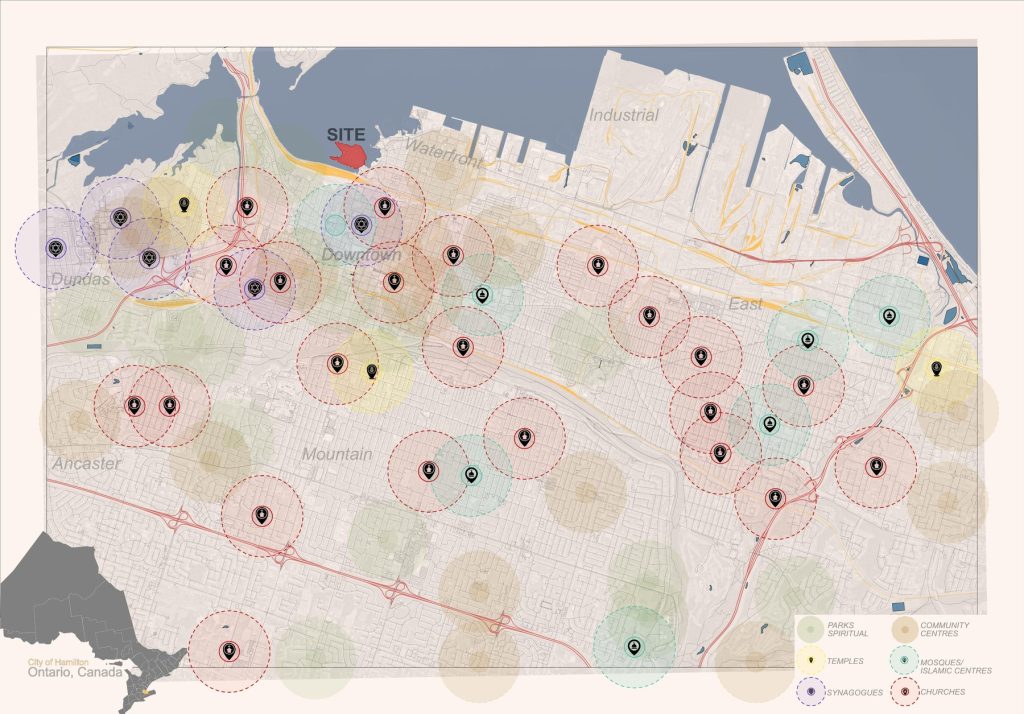Viewport: 1024px width, 714px height.
Task: Click the church marker right of the Ontario inset
Action: pyautogui.click(x=229, y=651)
